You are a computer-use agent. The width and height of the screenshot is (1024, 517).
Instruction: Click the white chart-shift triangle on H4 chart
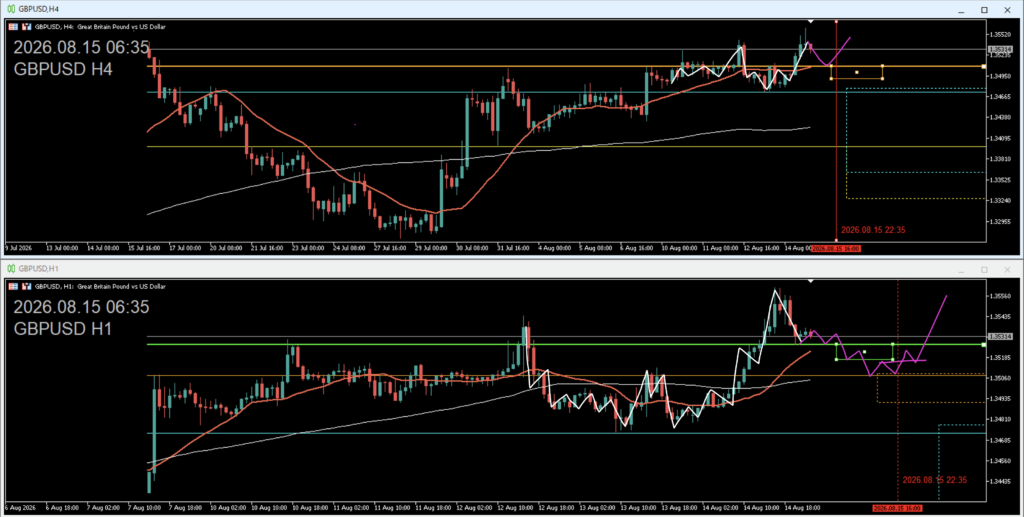coord(810,22)
